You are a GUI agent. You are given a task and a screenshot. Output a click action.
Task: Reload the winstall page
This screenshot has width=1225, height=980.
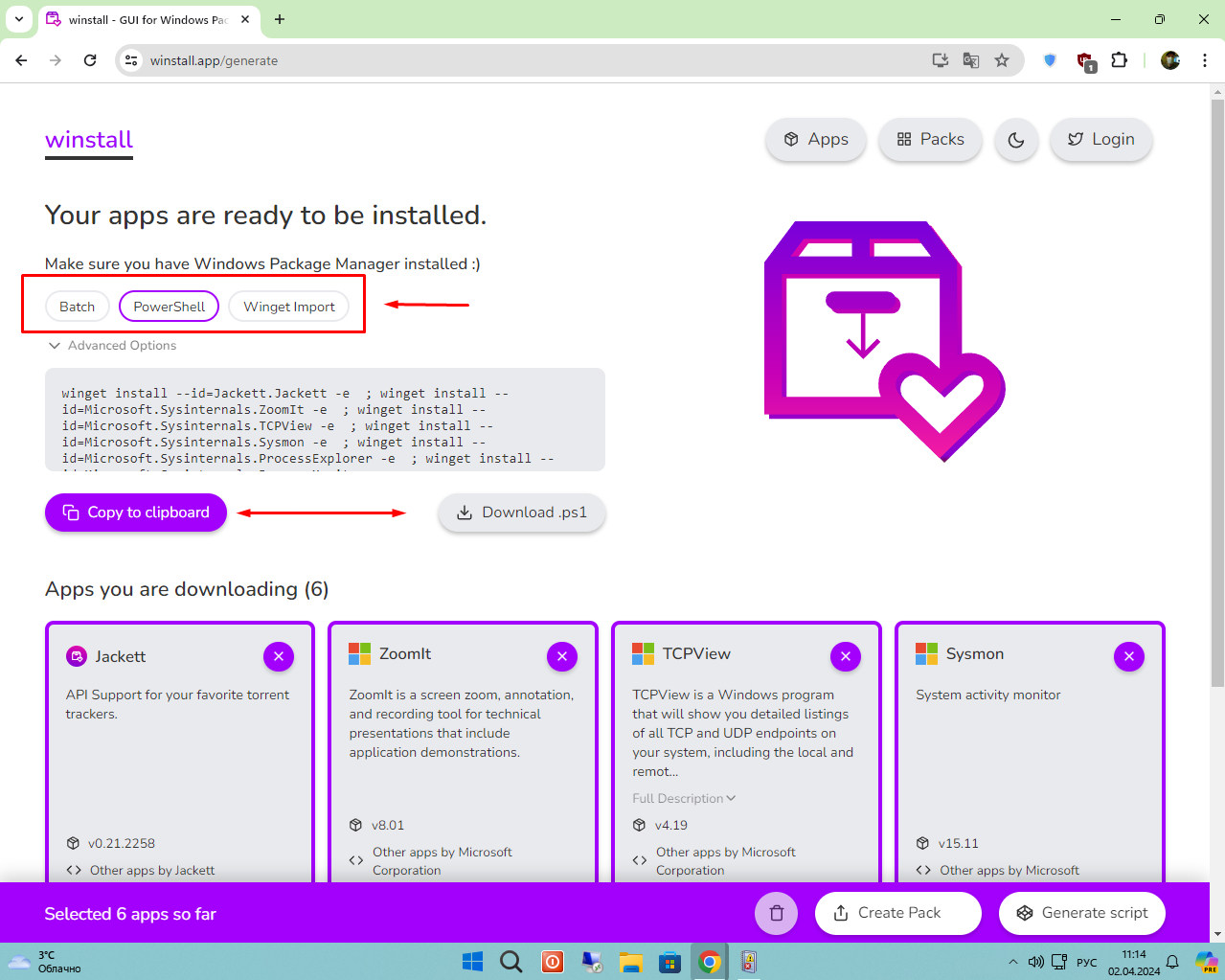click(90, 60)
